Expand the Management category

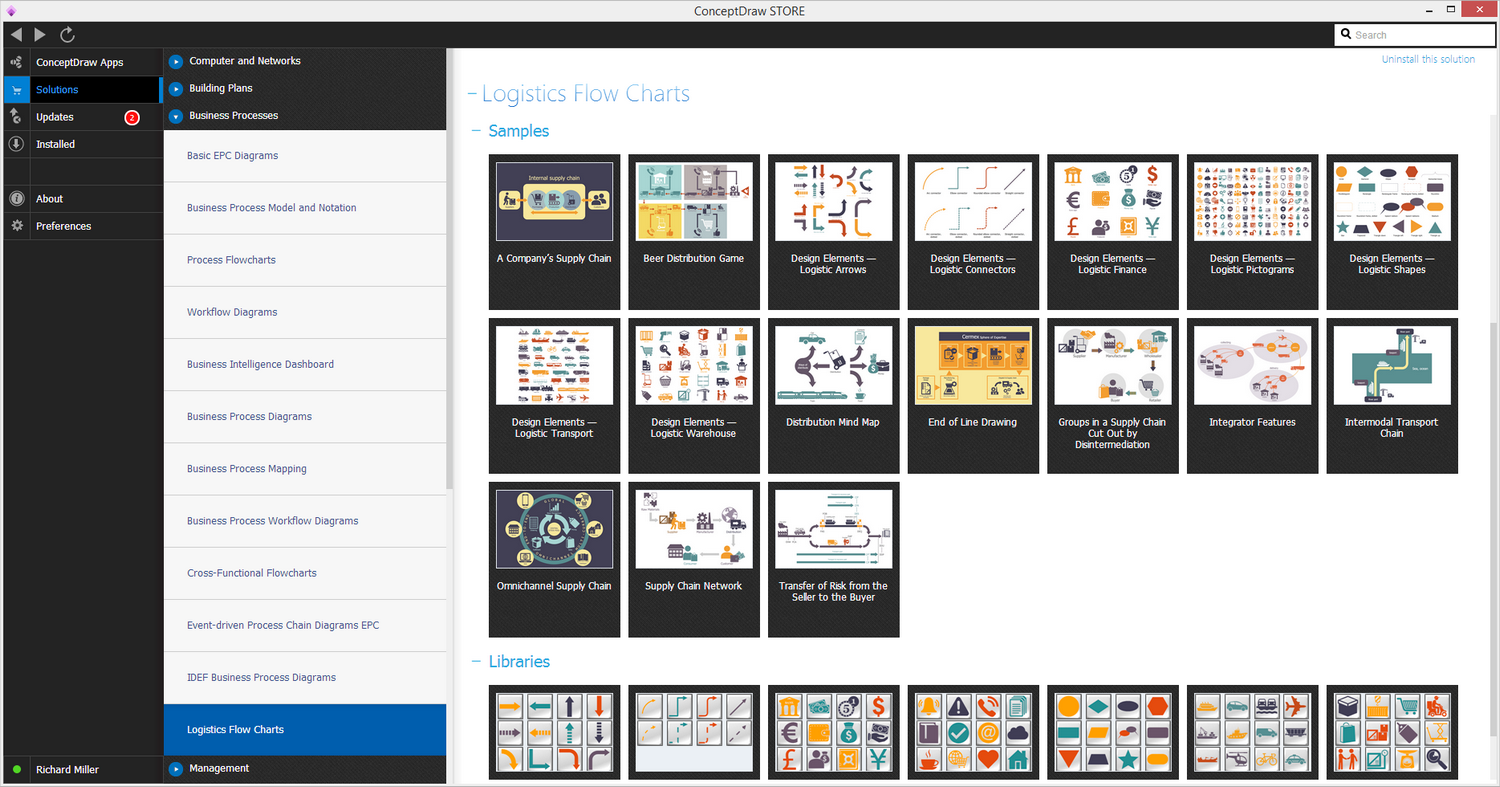pyautogui.click(x=176, y=769)
